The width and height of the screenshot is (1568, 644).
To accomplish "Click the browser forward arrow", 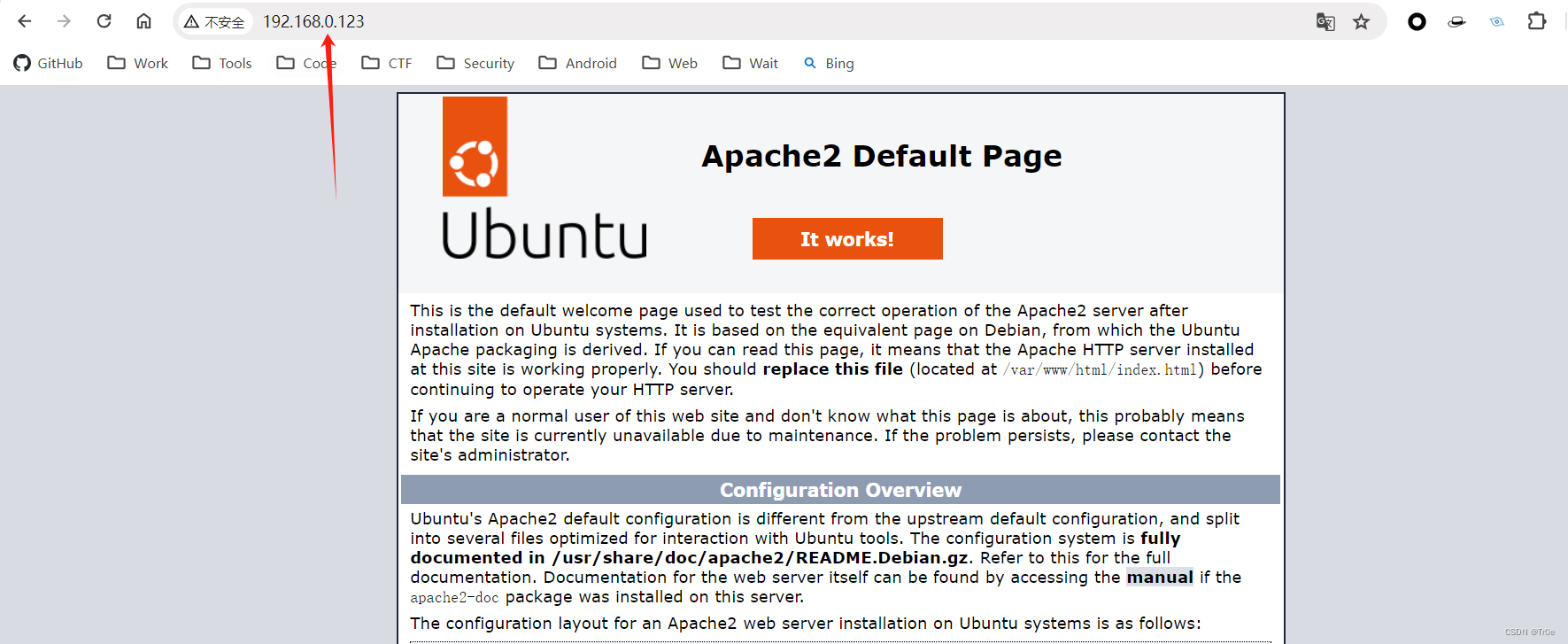I will (64, 21).
